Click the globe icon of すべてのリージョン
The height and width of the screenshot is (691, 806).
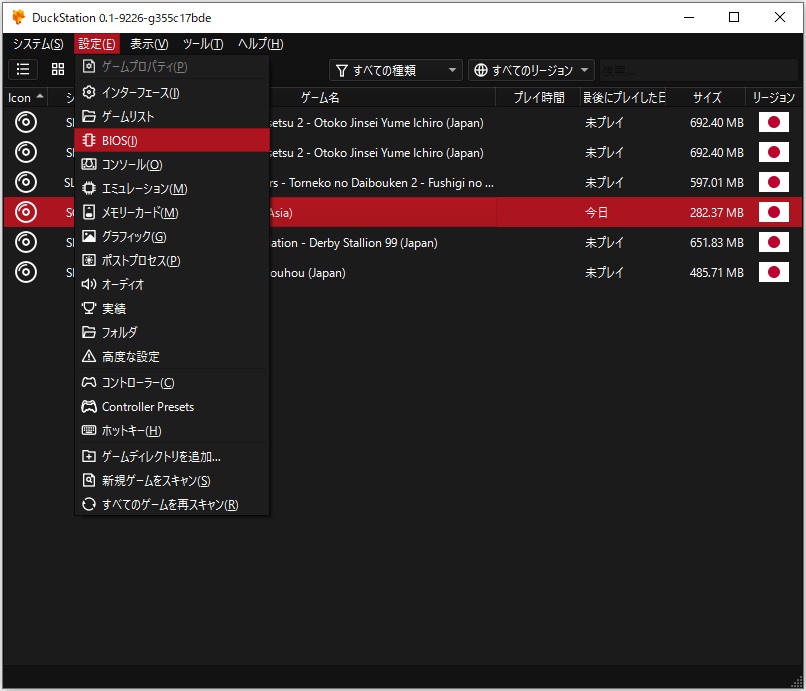[481, 70]
